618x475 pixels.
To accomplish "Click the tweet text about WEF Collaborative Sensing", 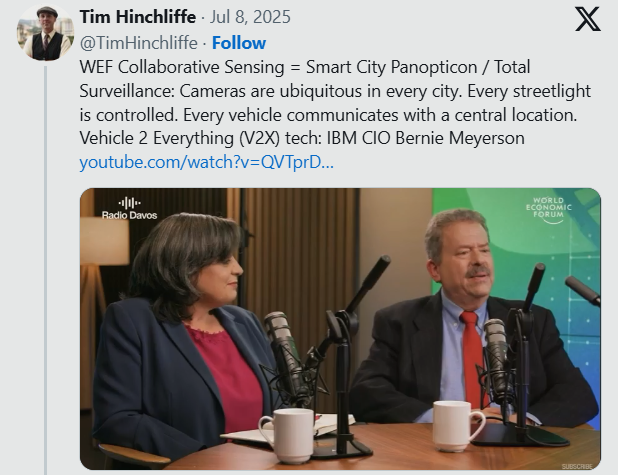I will pos(335,102).
